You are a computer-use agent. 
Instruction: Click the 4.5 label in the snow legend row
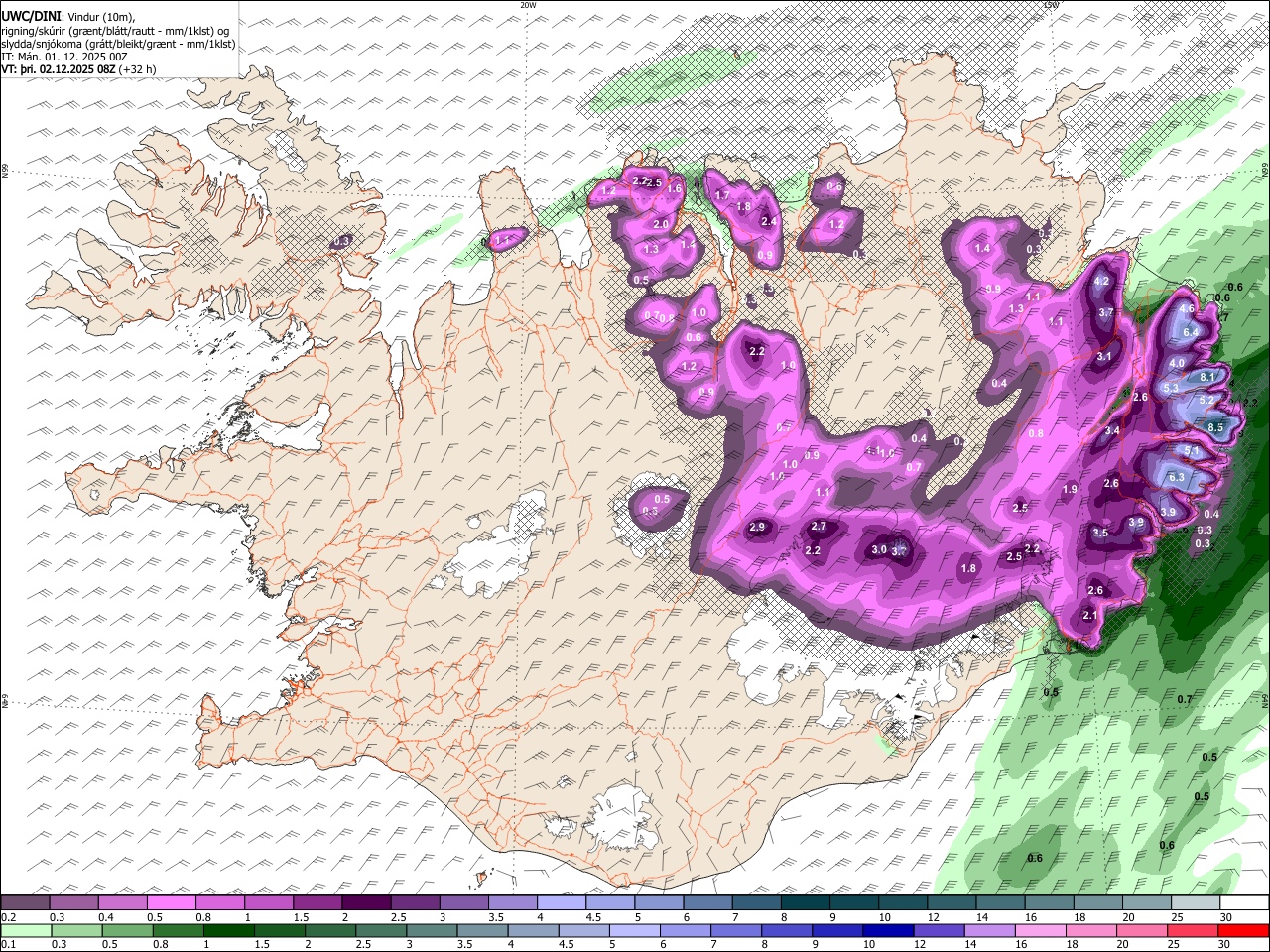click(x=593, y=917)
